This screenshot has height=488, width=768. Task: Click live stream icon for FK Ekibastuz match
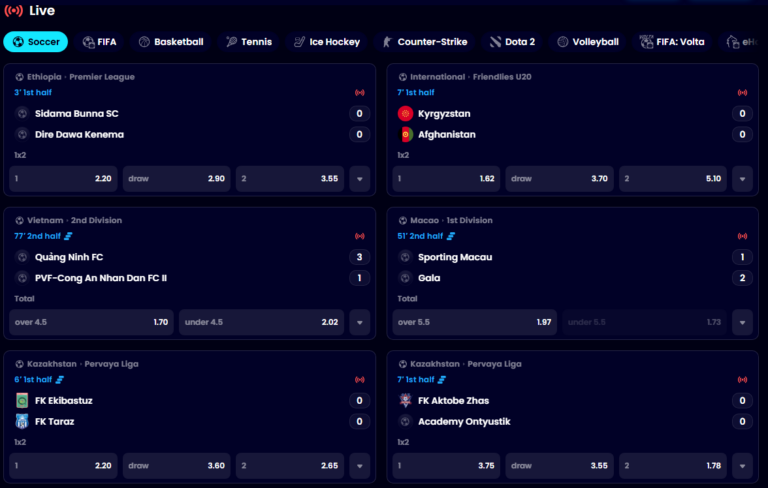click(x=360, y=380)
